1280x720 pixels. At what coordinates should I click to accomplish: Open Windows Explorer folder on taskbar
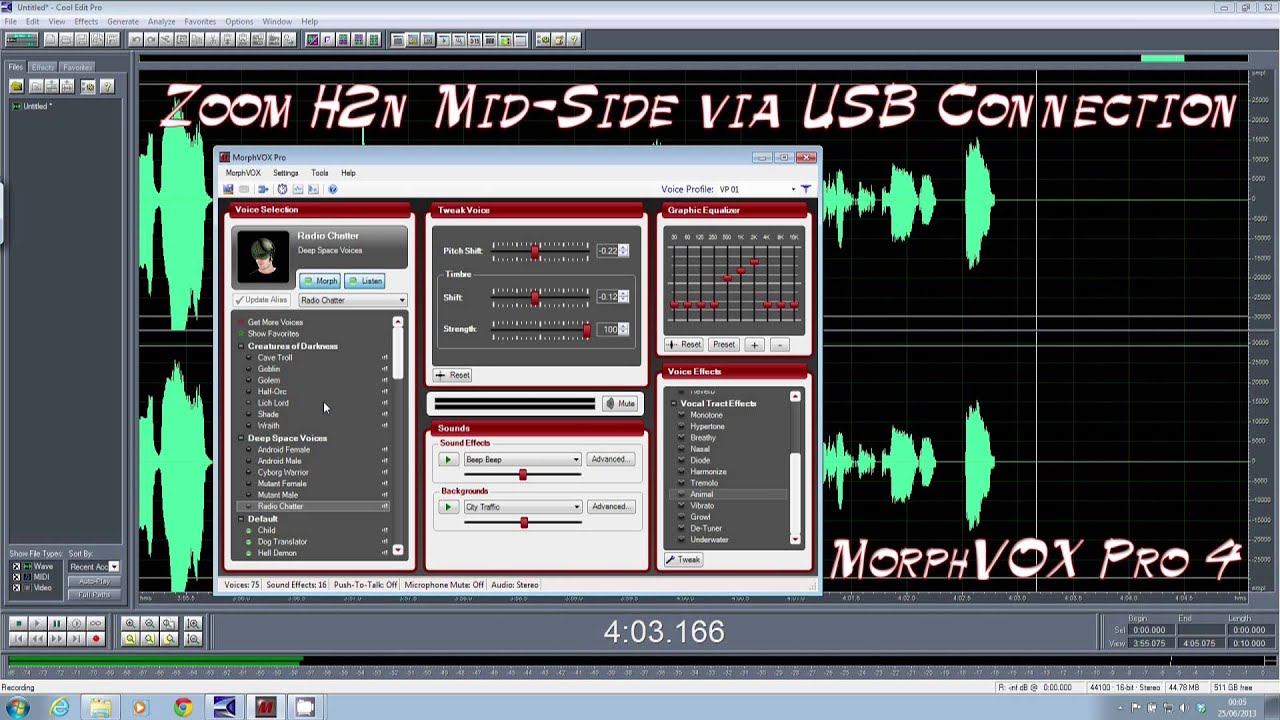(101, 707)
